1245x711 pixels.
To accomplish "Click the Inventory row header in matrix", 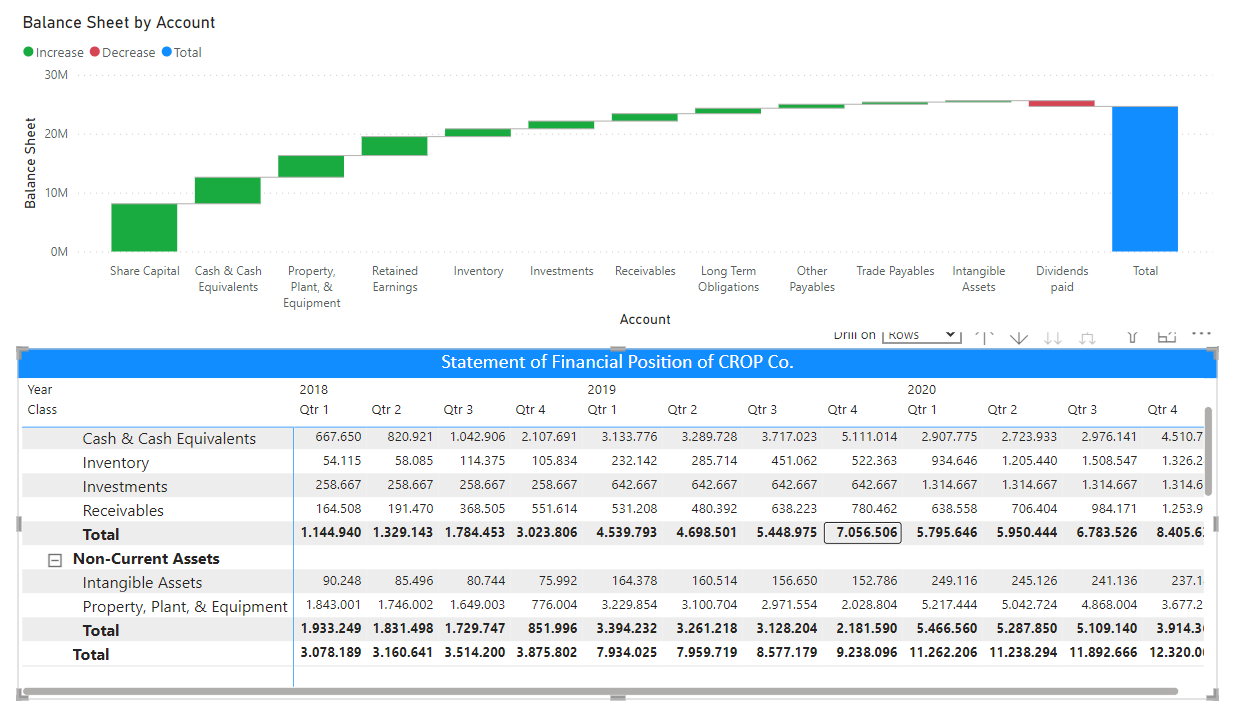I will tap(116, 463).
